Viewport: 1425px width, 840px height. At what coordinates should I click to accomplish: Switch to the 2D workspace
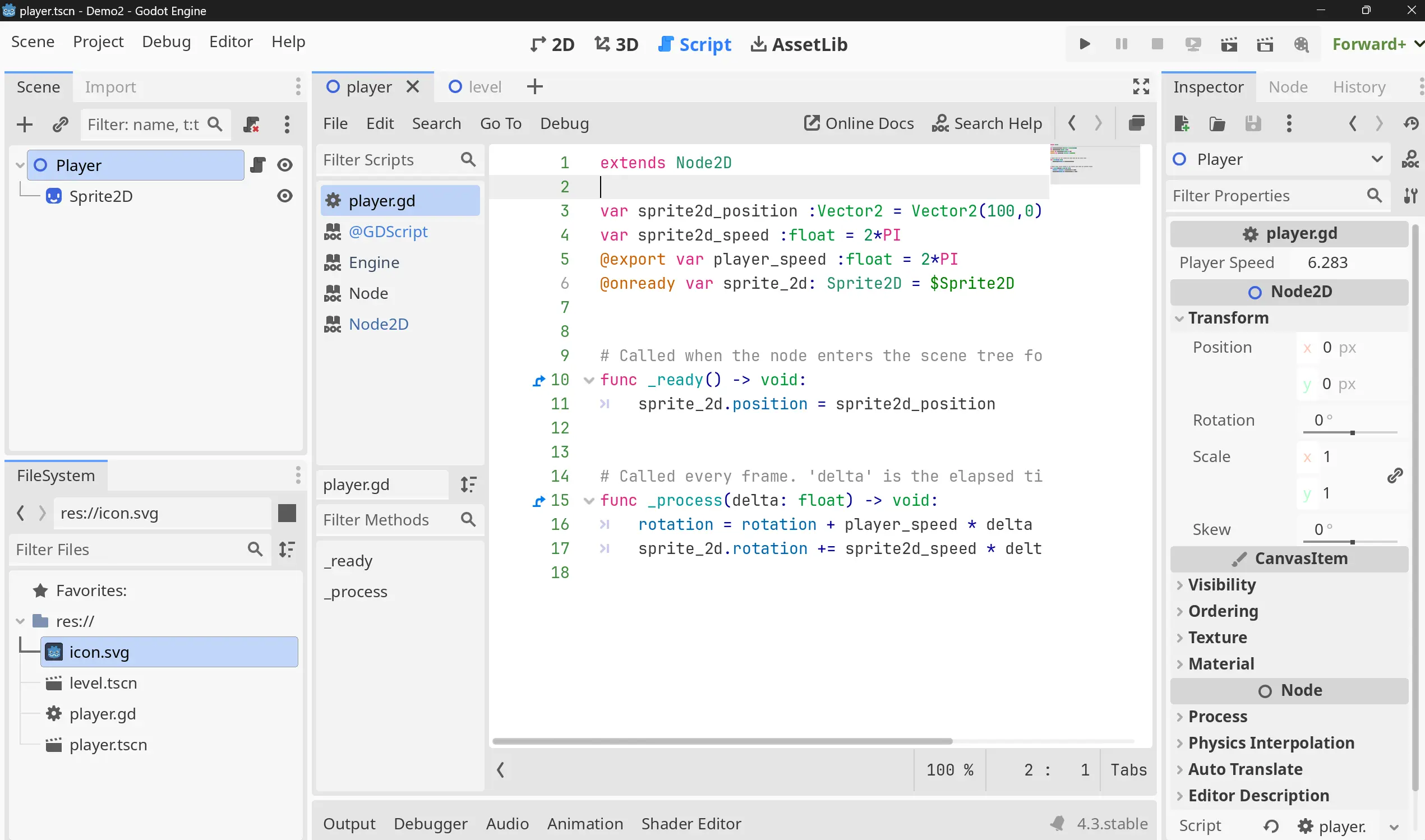(x=552, y=44)
